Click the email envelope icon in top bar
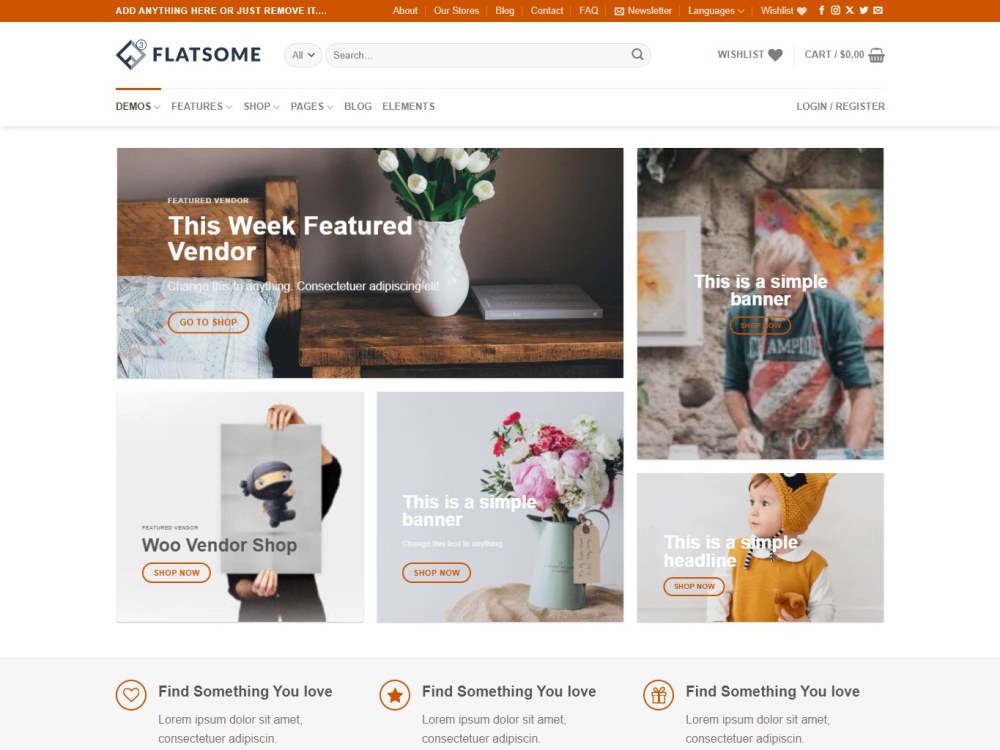 [x=878, y=10]
